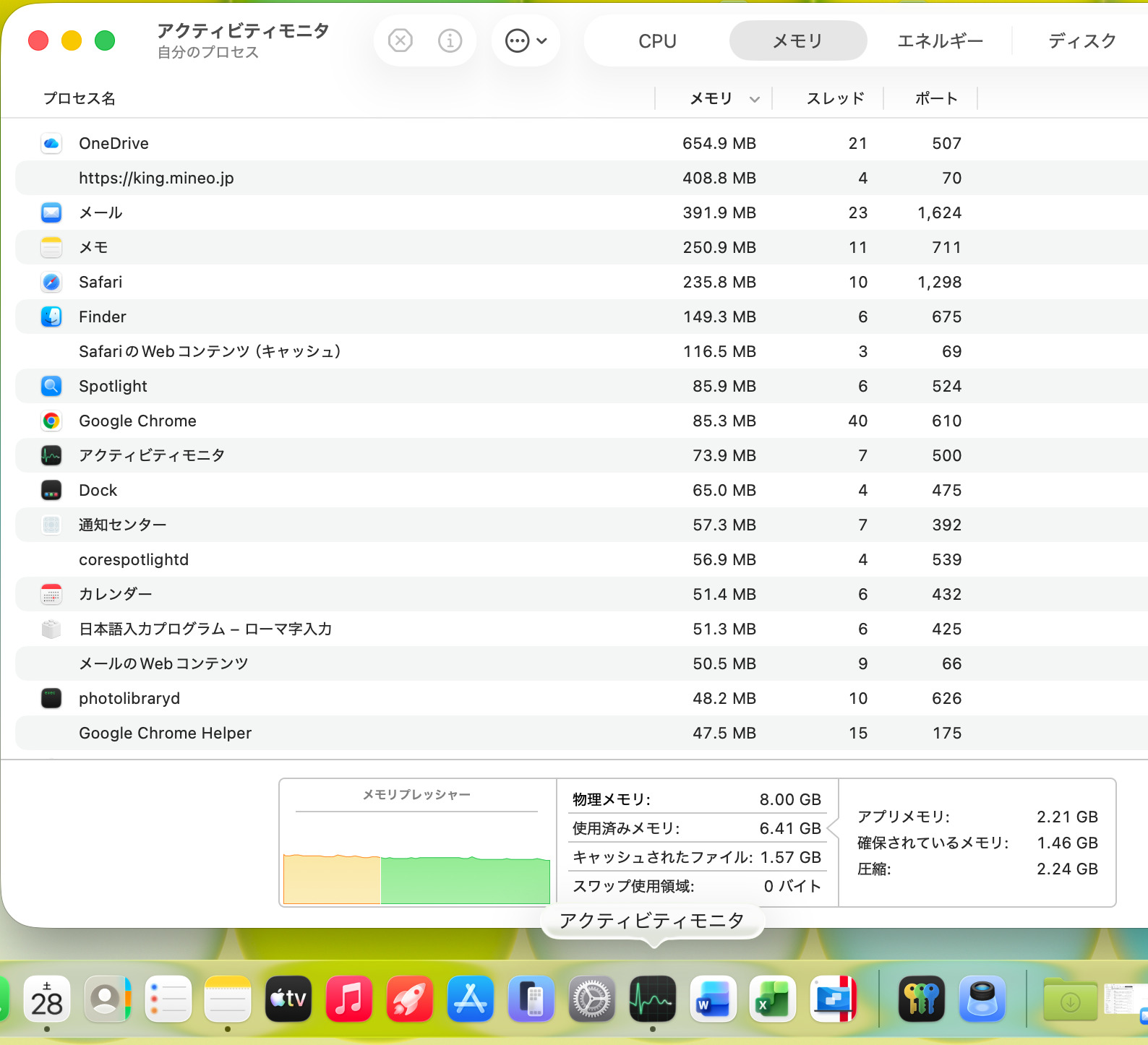Toggle sort order on メモリ column chevron
The height and width of the screenshot is (1045, 1148).
(754, 99)
